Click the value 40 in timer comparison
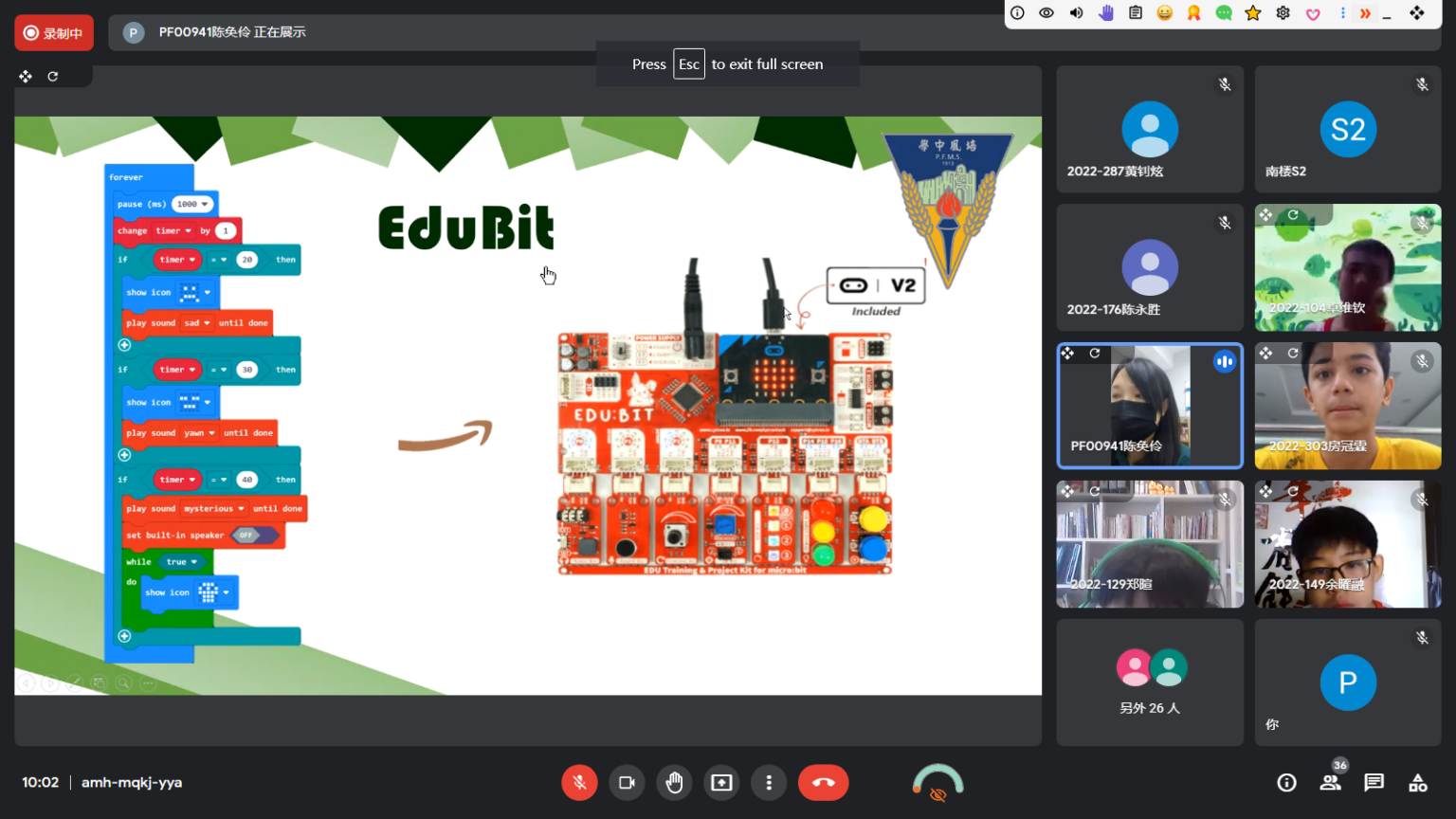This screenshot has width=1456, height=819. 246,480
